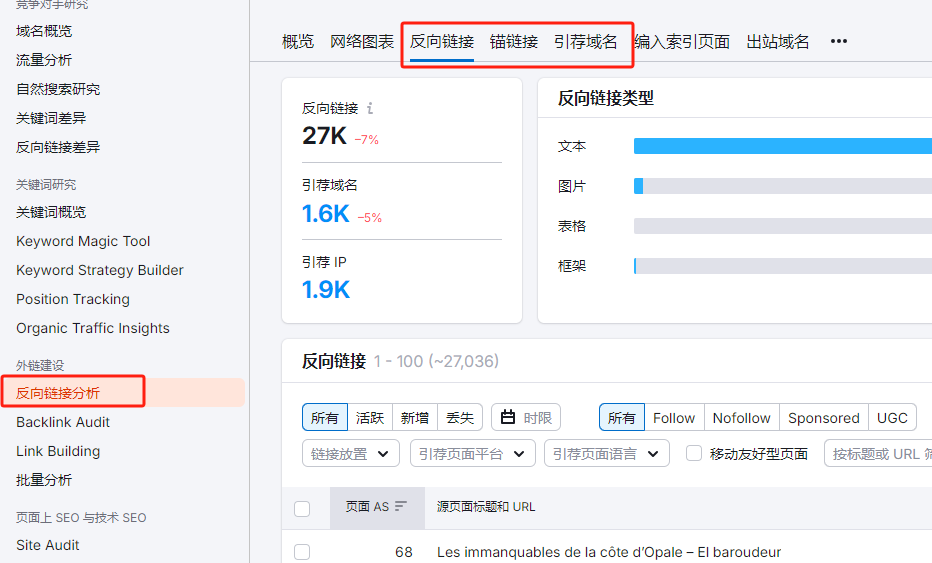932x563 pixels.
Task: Toggle the select-all checkbox in table header
Action: tap(302, 508)
